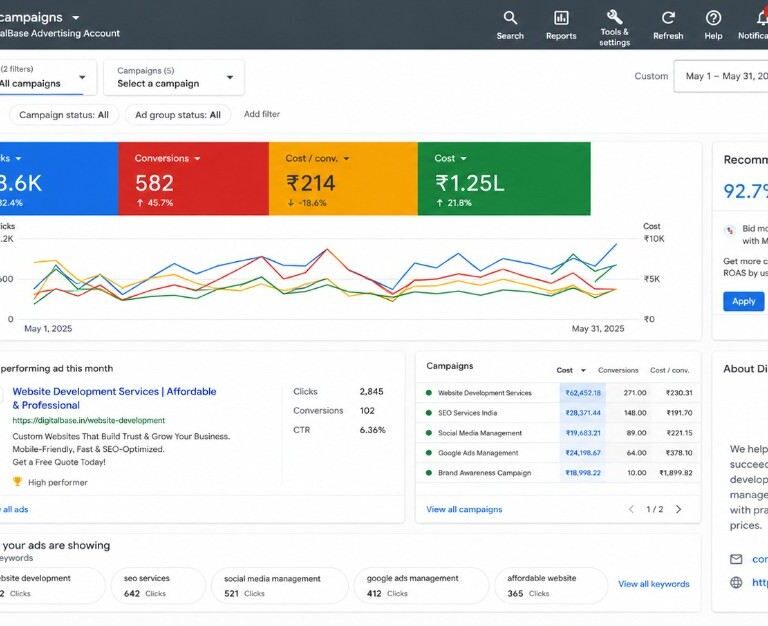Apply the bid recommendation

click(x=744, y=301)
